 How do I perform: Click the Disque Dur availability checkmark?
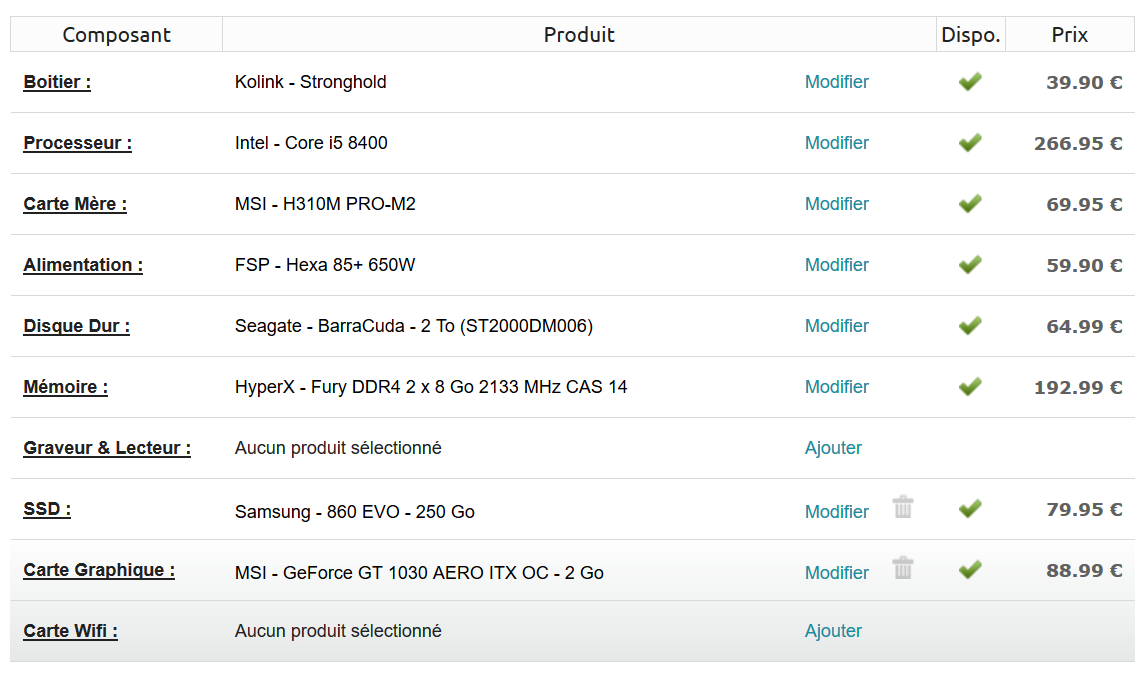(x=969, y=326)
